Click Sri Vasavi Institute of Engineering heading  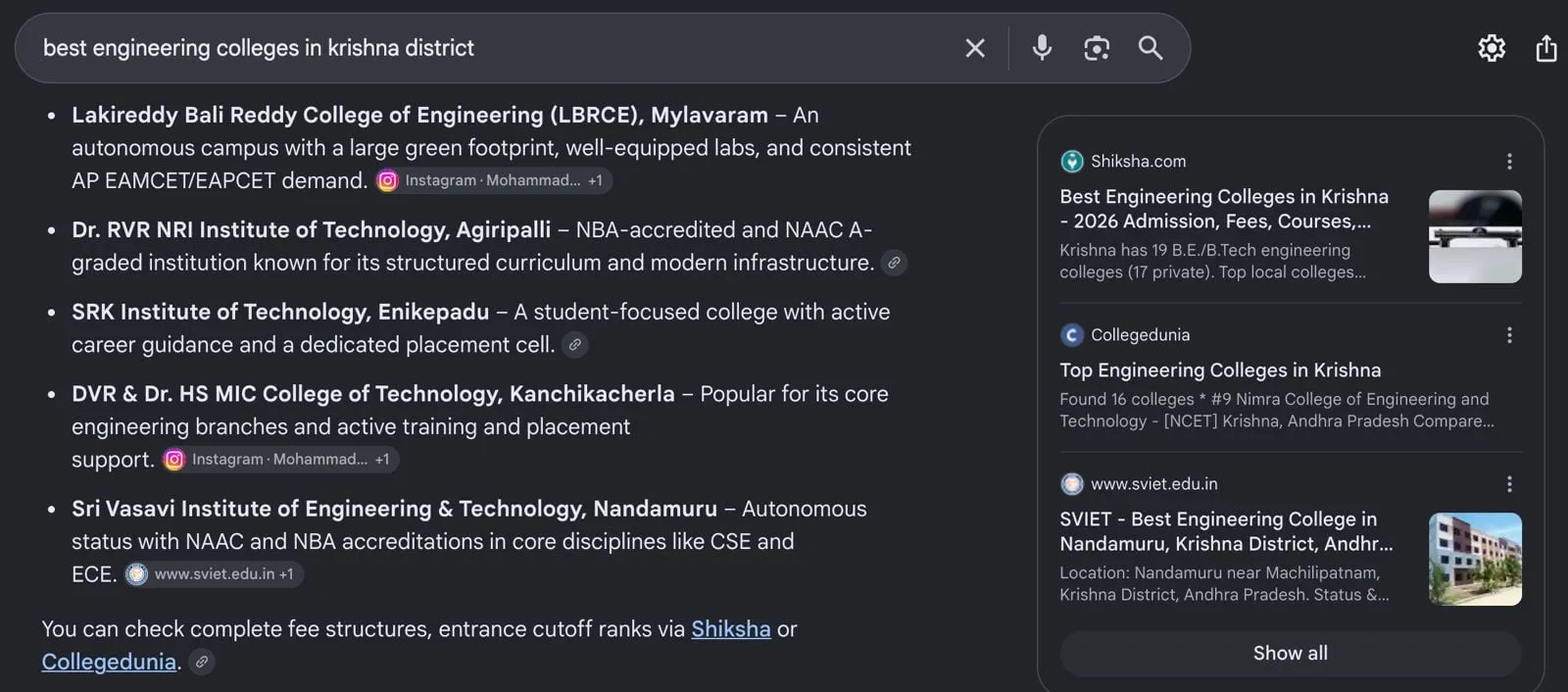[x=394, y=509]
